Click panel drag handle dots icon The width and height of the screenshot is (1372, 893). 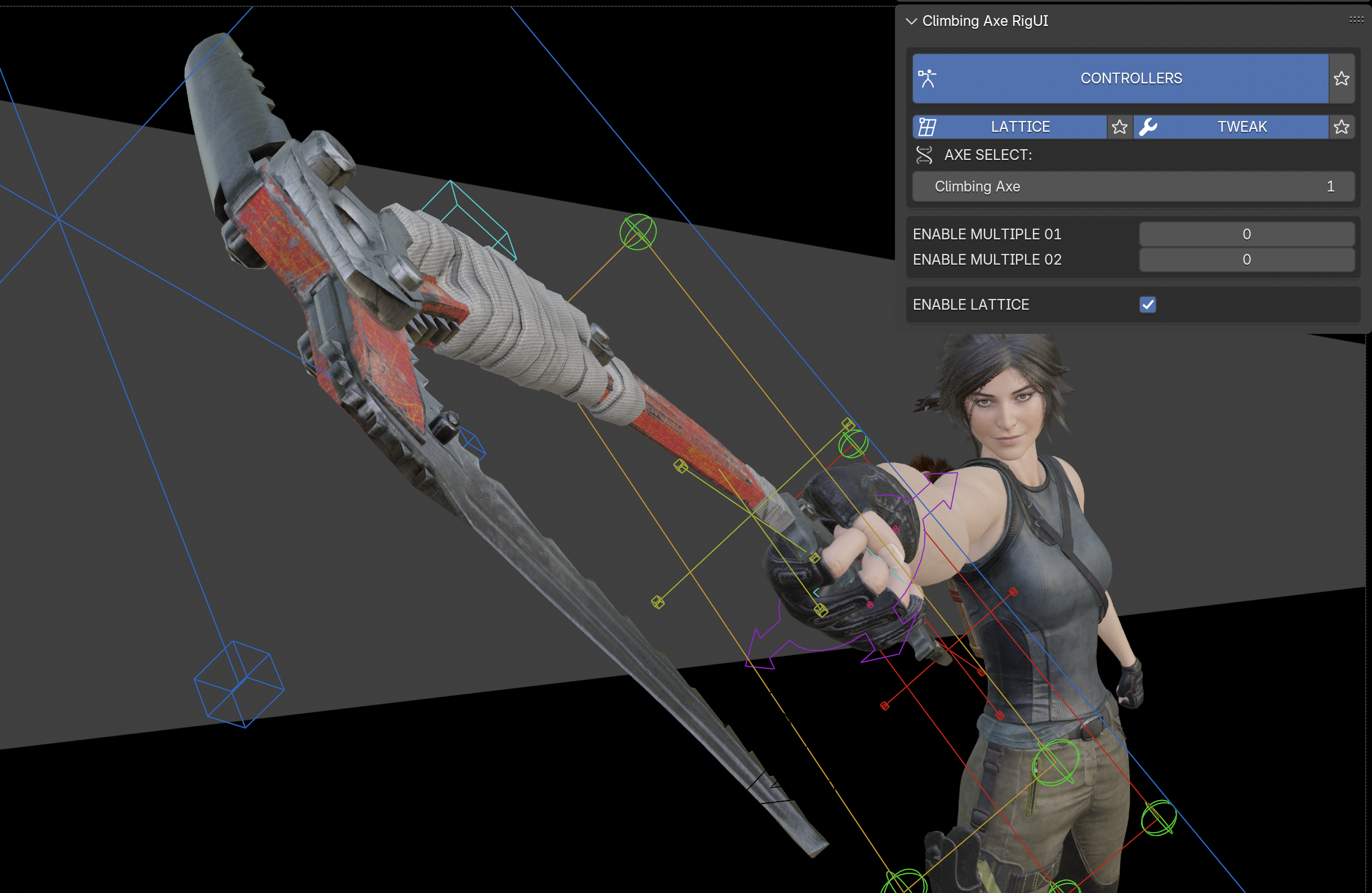click(x=1356, y=20)
